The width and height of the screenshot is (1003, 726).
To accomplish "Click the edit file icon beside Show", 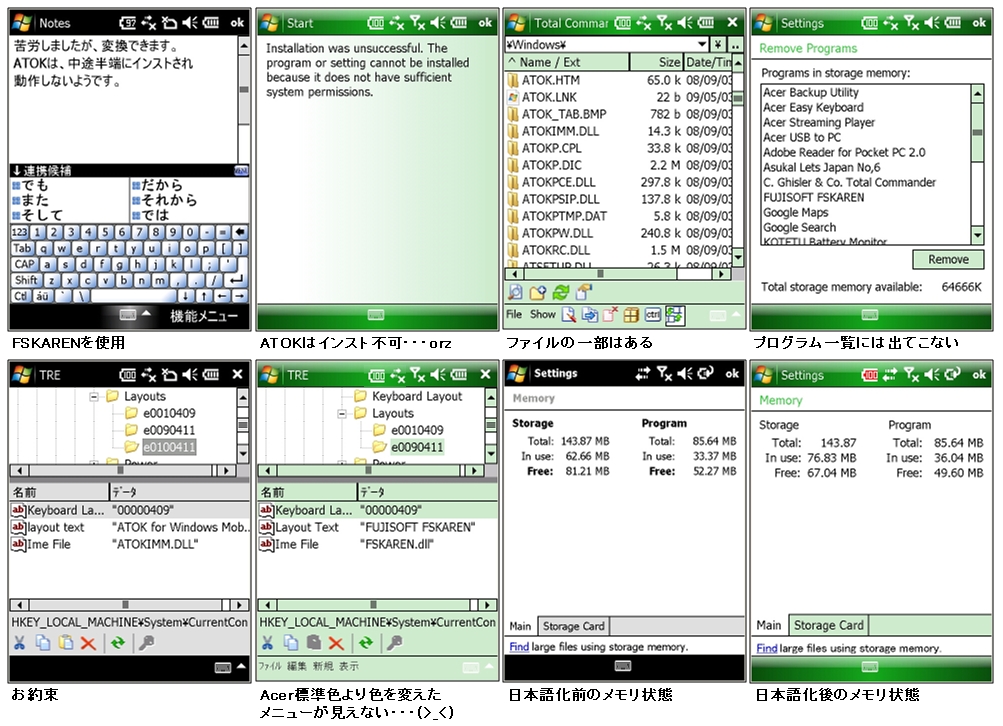I will pyautogui.click(x=569, y=315).
